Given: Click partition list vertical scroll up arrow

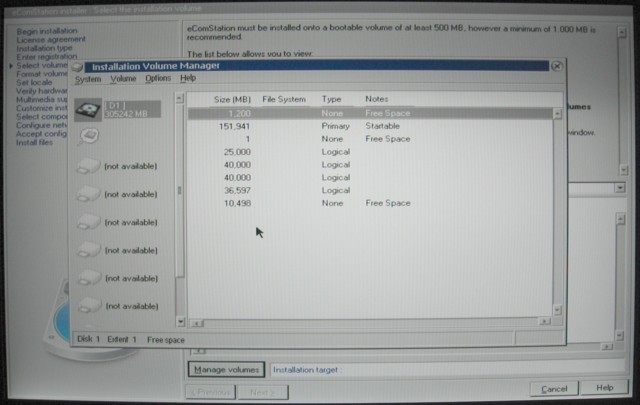Looking at the screenshot, I should (557, 114).
